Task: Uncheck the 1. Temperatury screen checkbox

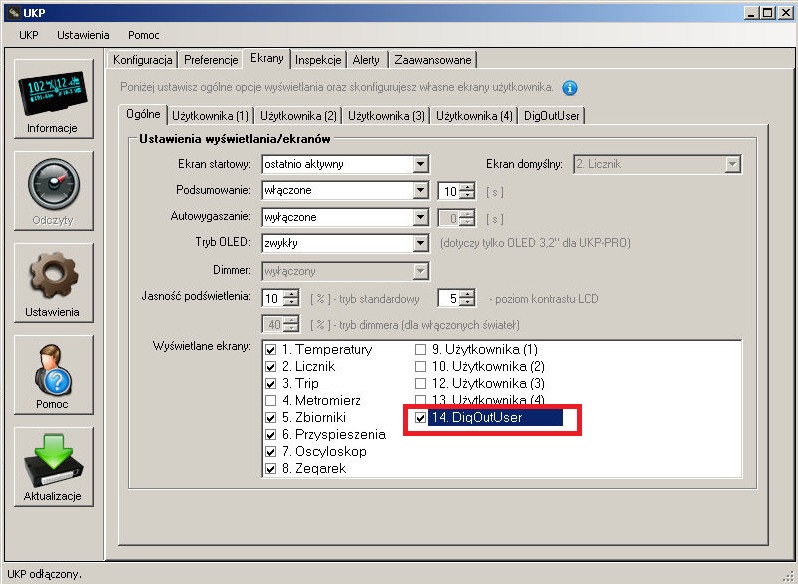Action: [269, 350]
